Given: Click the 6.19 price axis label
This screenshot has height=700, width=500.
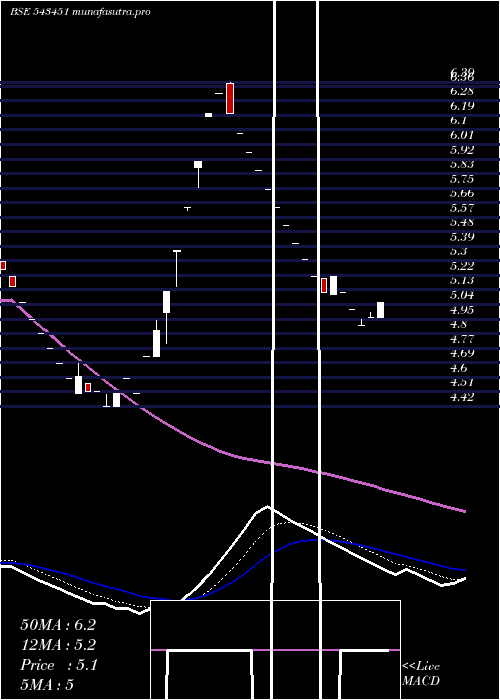Looking at the screenshot, I should click(x=462, y=106).
